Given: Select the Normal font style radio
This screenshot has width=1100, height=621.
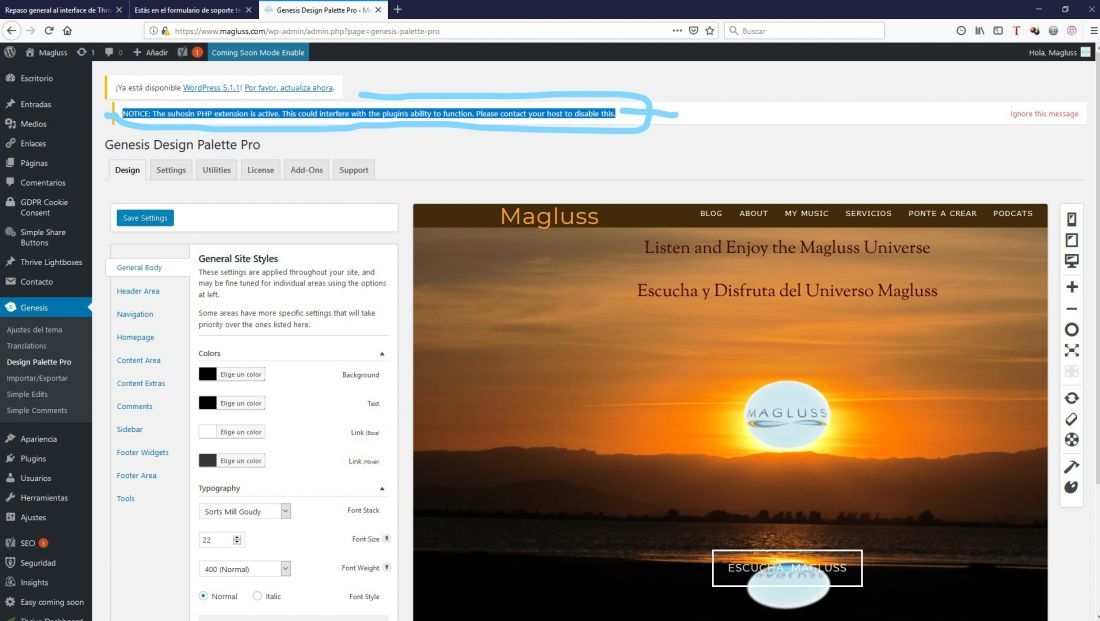Looking at the screenshot, I should coord(203,596).
